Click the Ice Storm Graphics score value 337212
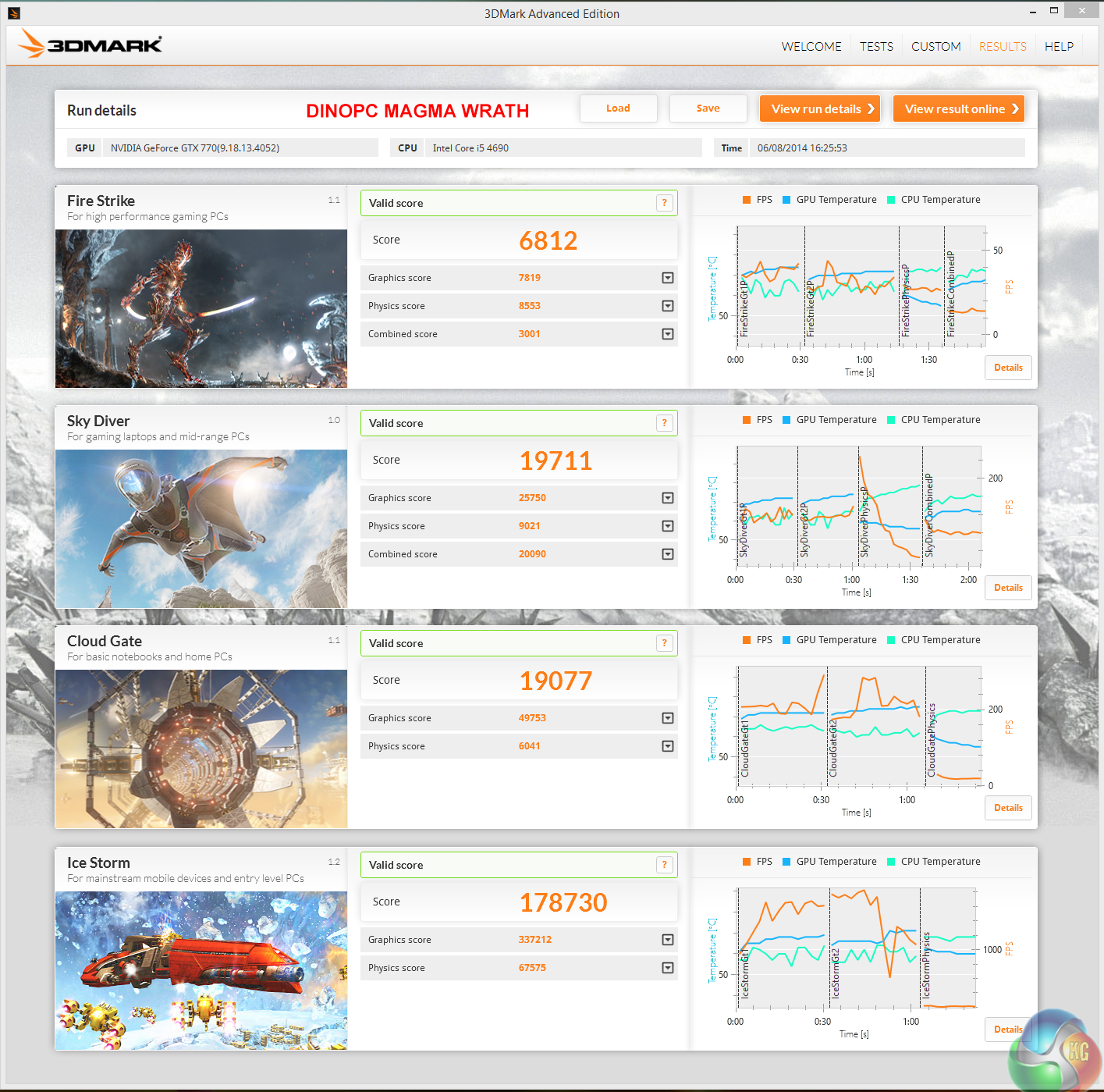 click(x=535, y=940)
